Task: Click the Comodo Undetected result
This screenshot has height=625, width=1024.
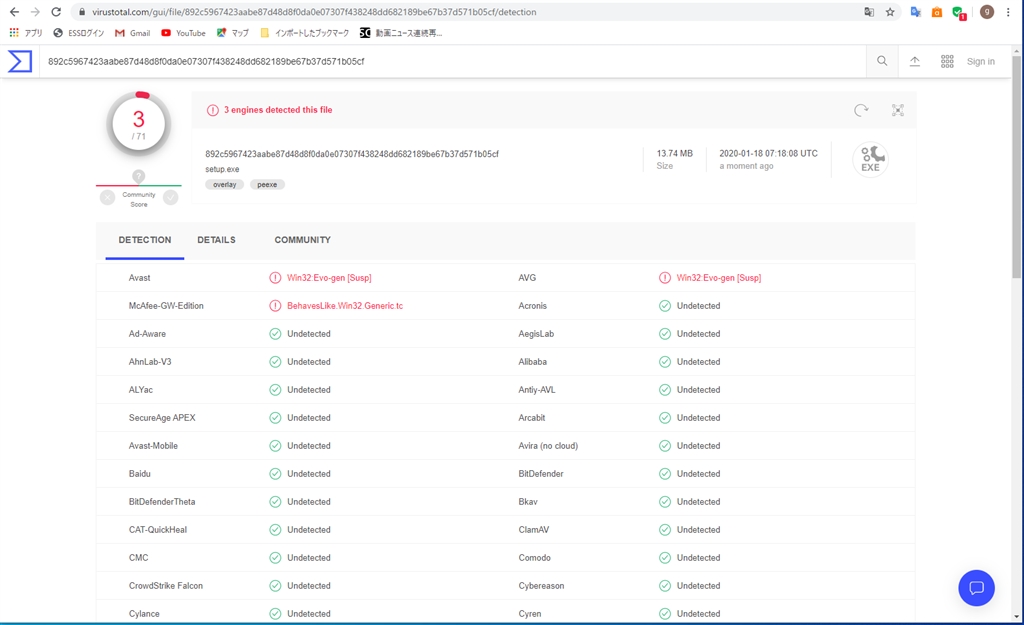Action: coord(698,558)
